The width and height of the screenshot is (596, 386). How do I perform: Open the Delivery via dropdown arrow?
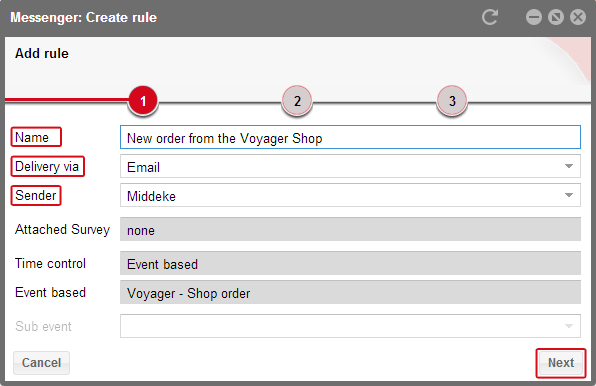(569, 166)
